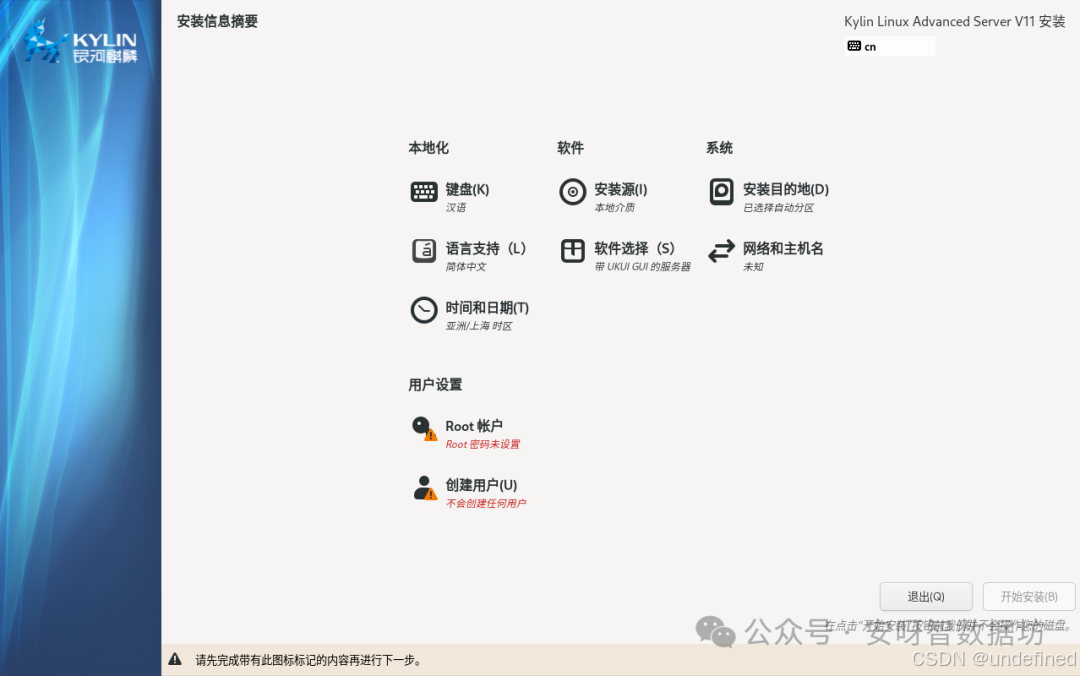1080x676 pixels.
Task: Click the '已选择自动分区' status text
Action: click(778, 207)
